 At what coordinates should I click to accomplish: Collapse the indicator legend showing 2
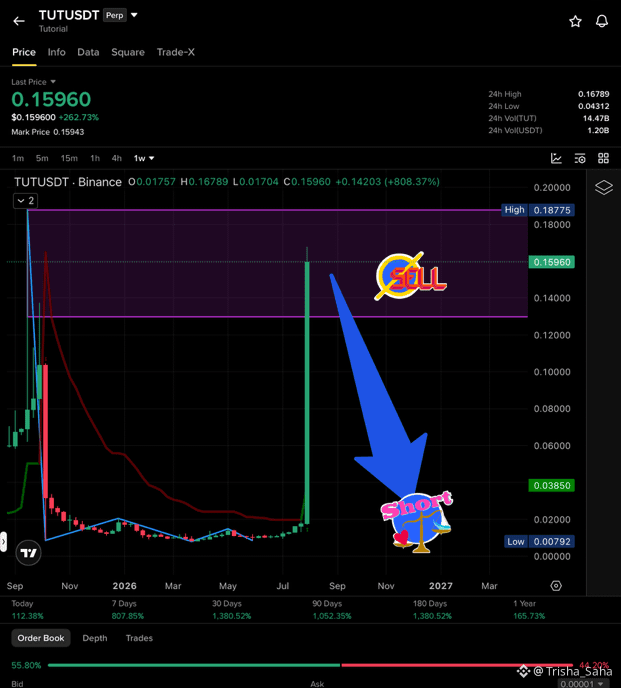(x=25, y=201)
